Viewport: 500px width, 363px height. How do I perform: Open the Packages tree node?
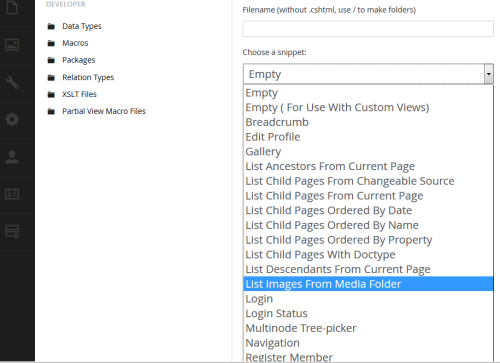79,60
